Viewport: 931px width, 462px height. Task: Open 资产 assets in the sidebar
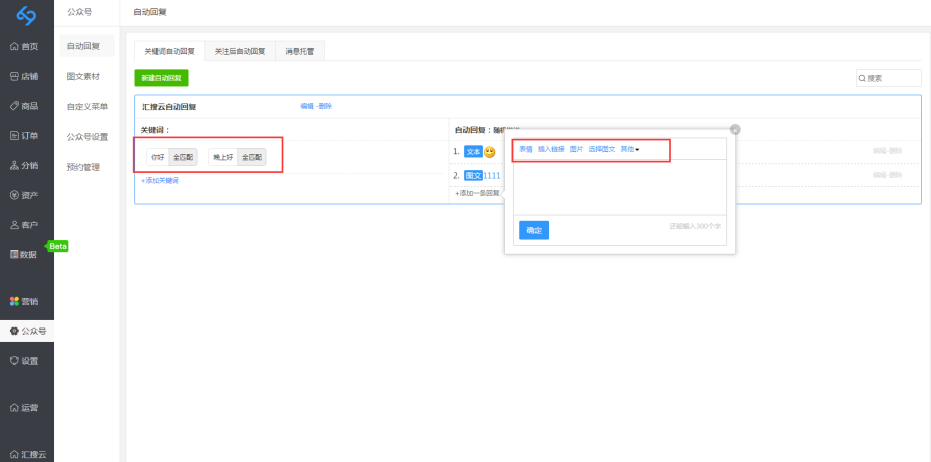coord(25,195)
